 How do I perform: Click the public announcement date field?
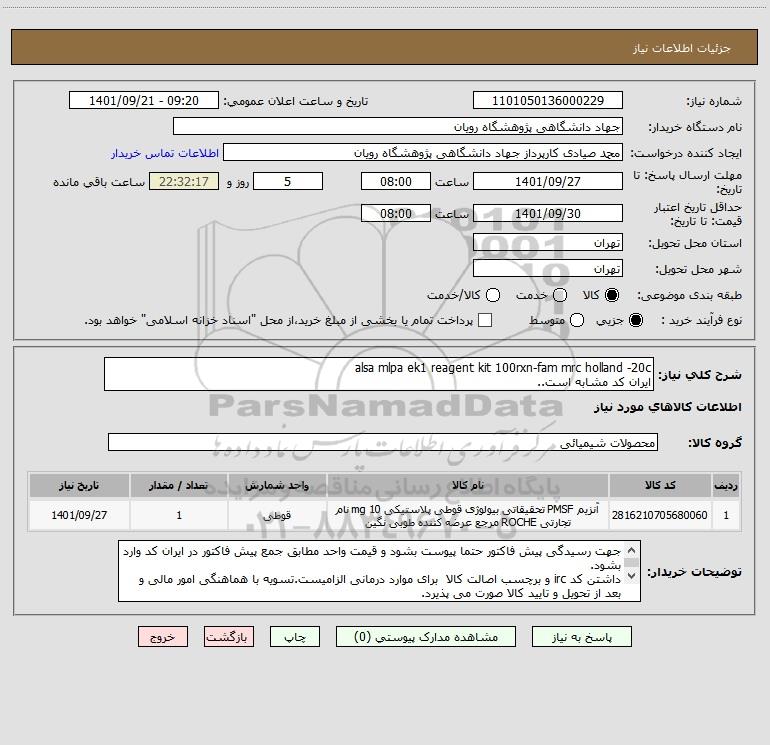tap(144, 100)
